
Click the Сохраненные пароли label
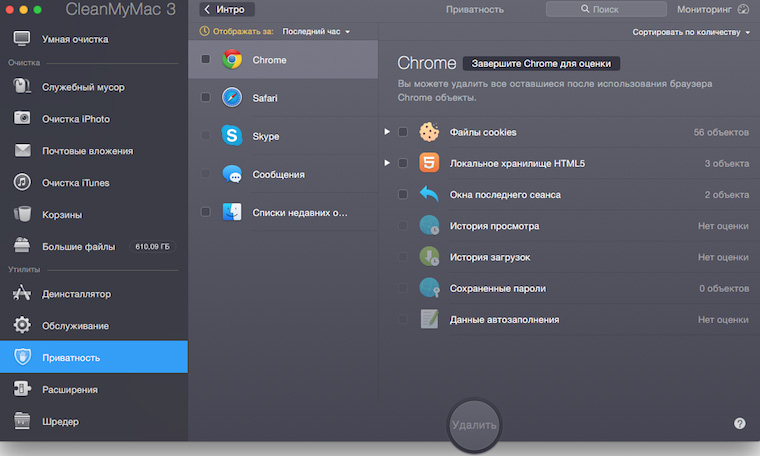tap(497, 288)
